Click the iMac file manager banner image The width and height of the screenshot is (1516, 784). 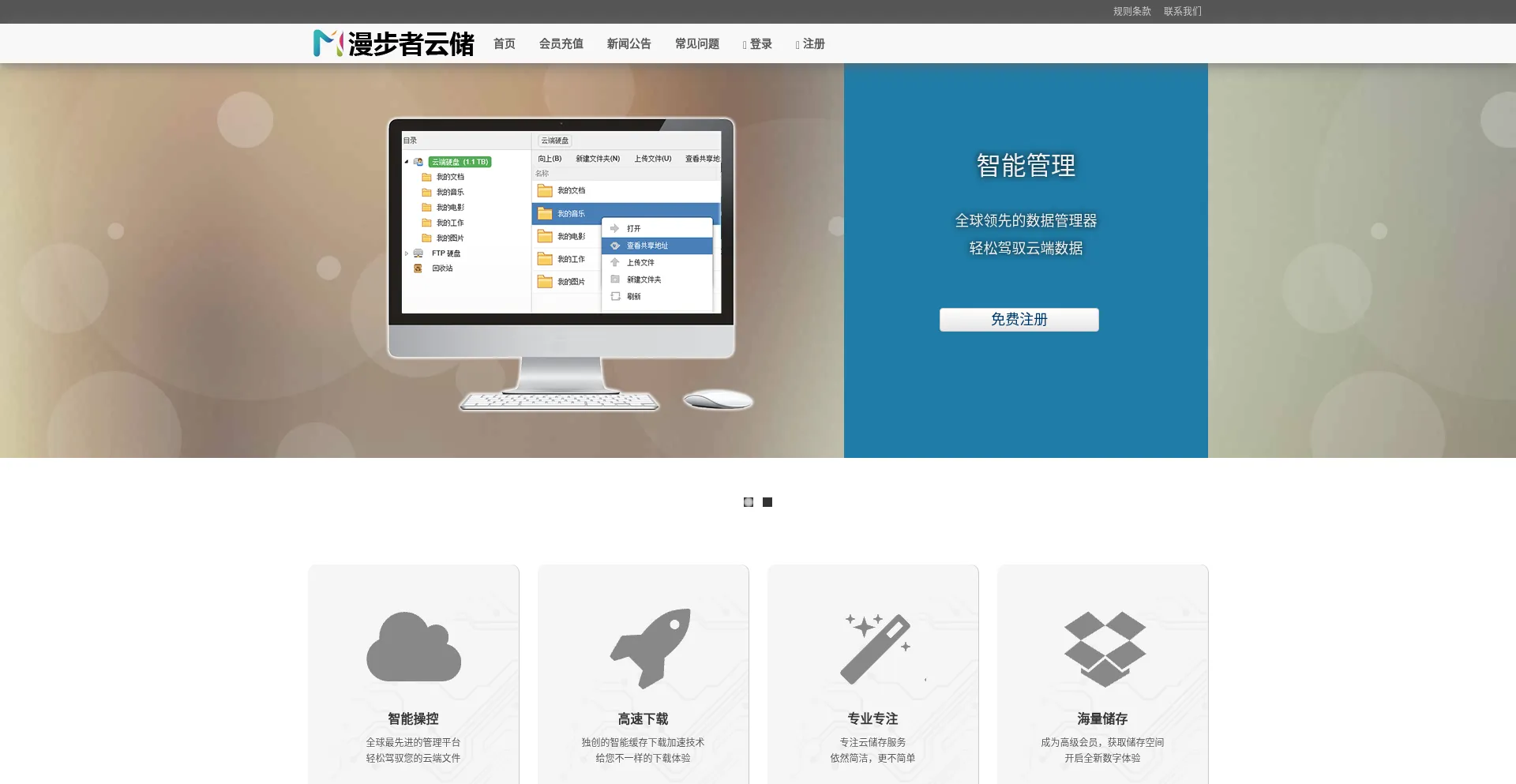pyautogui.click(x=570, y=264)
